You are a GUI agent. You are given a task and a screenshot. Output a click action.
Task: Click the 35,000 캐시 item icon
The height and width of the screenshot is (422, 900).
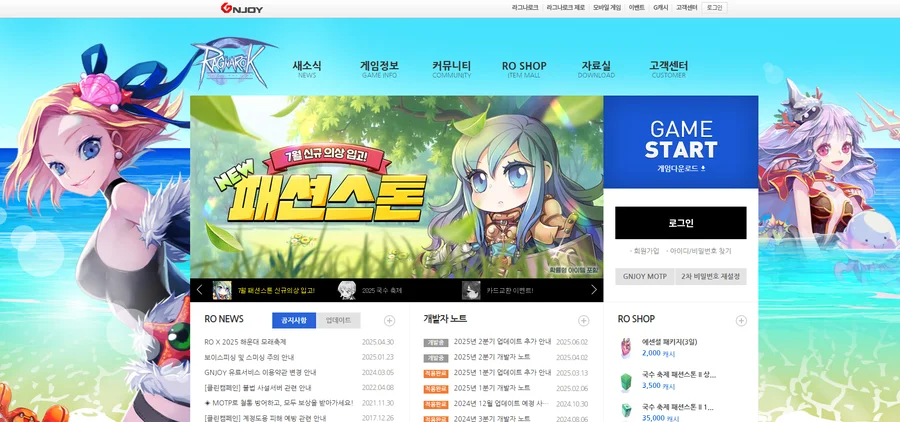625,411
